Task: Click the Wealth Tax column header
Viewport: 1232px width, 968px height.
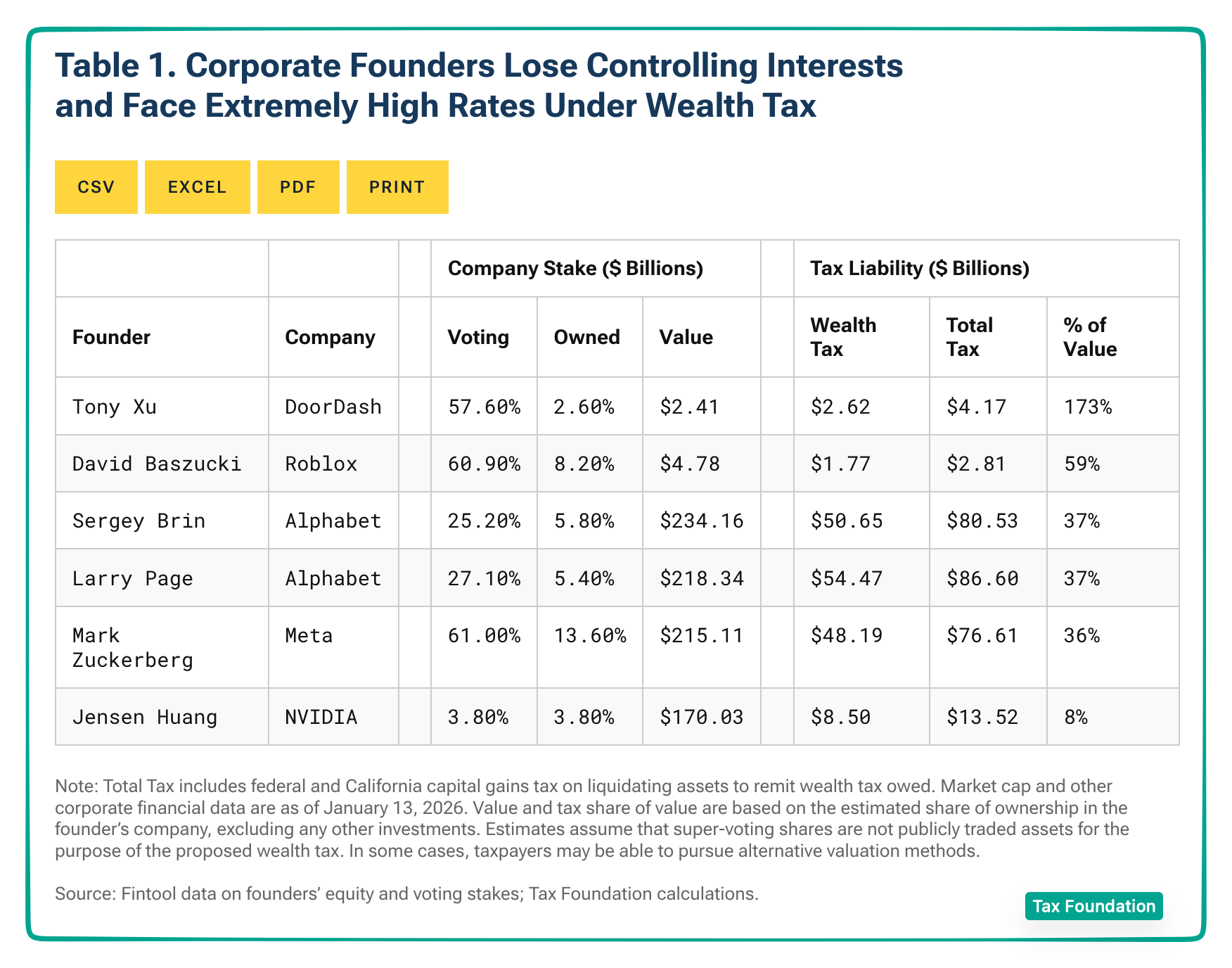Action: tap(843, 337)
